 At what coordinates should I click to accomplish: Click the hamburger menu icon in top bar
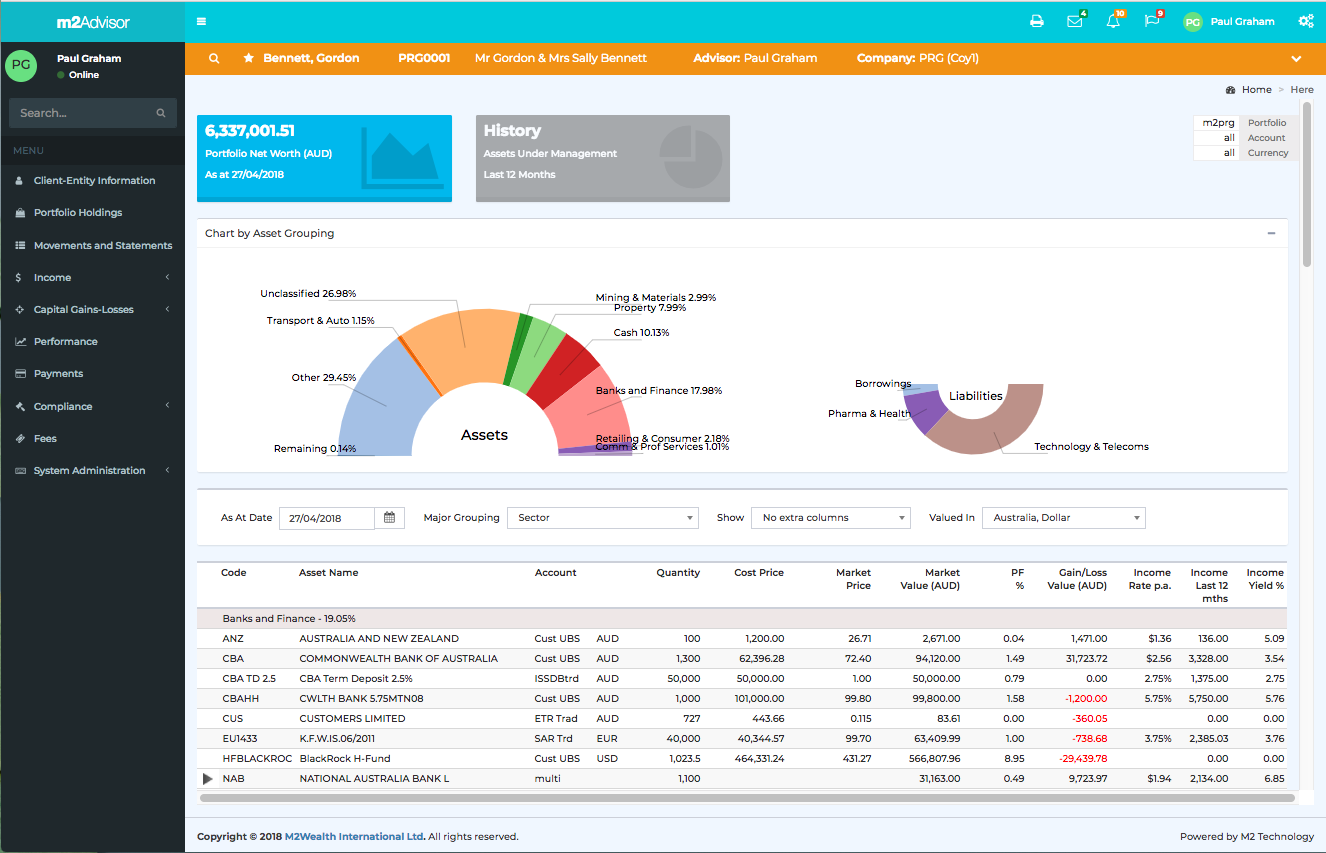tap(202, 21)
